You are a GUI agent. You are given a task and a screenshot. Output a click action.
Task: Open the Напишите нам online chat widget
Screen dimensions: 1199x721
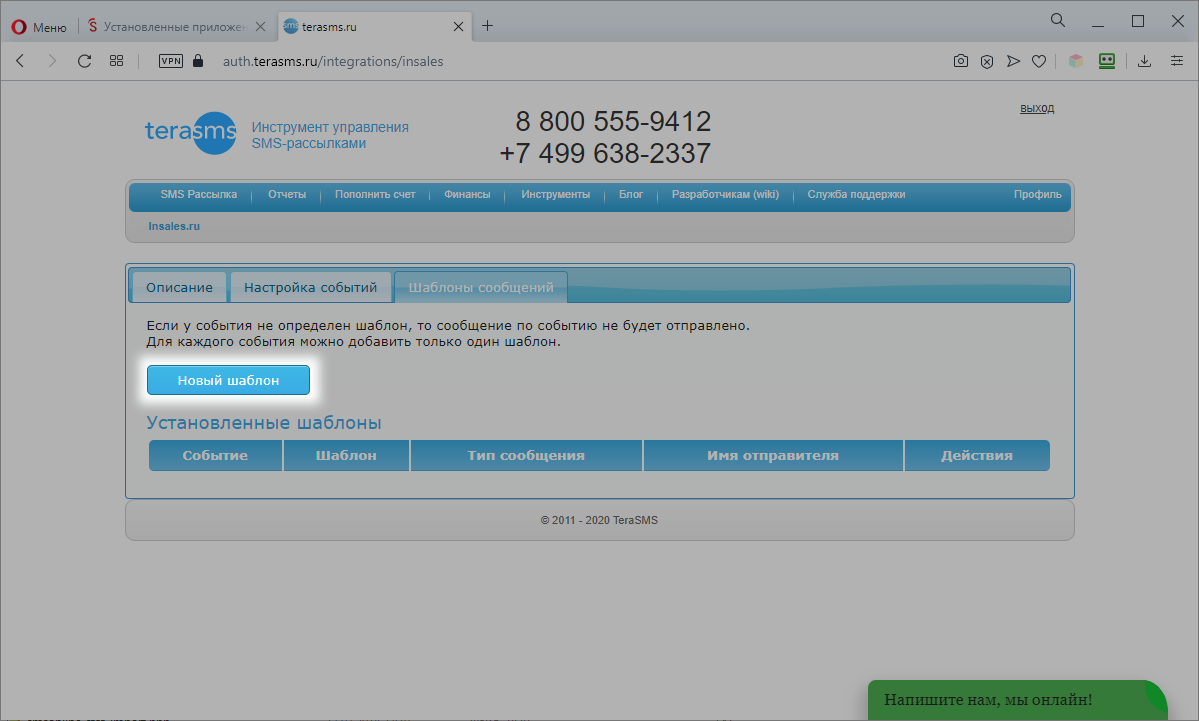point(1017,700)
